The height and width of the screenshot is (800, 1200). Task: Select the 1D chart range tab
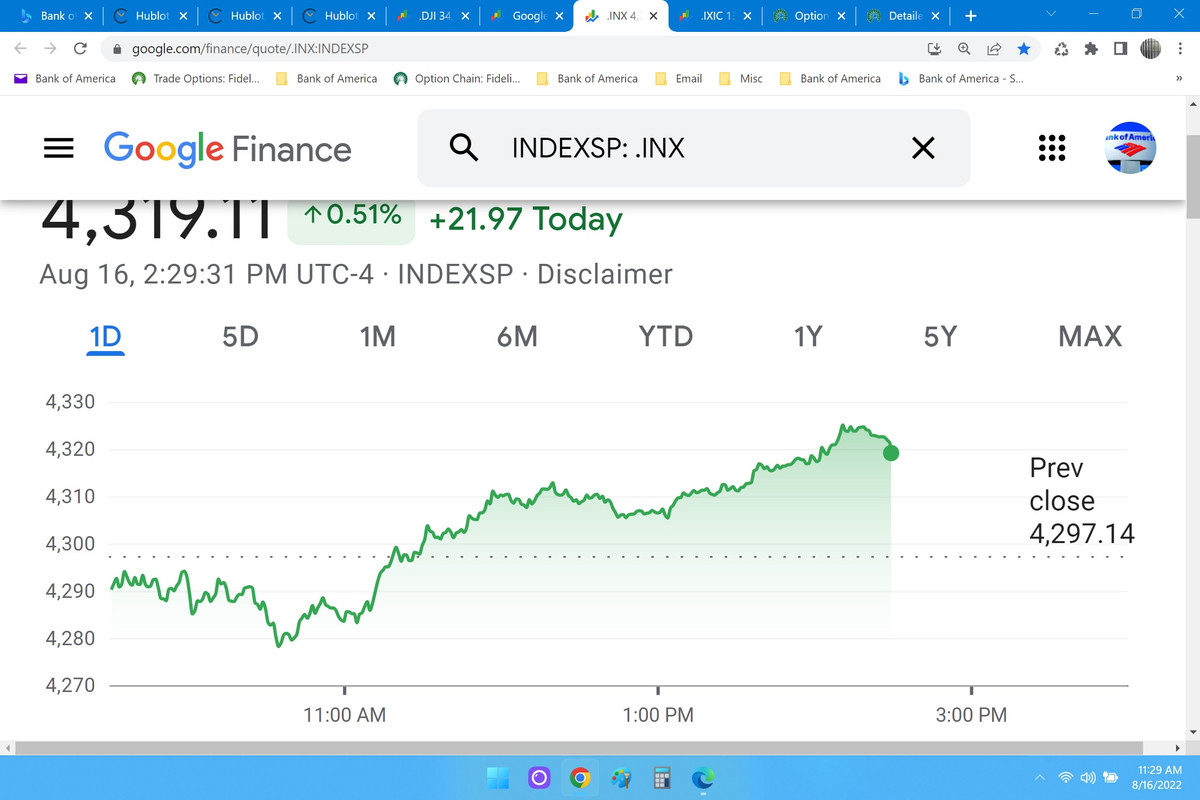pos(105,337)
